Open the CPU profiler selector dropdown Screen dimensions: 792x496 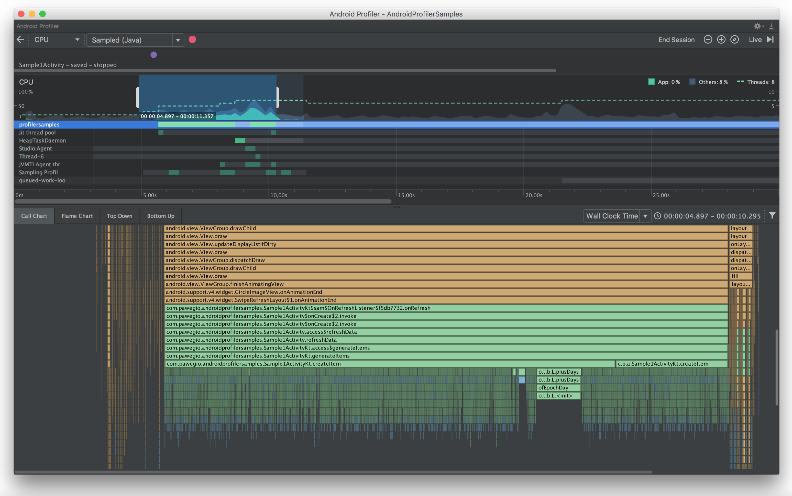(x=57, y=39)
